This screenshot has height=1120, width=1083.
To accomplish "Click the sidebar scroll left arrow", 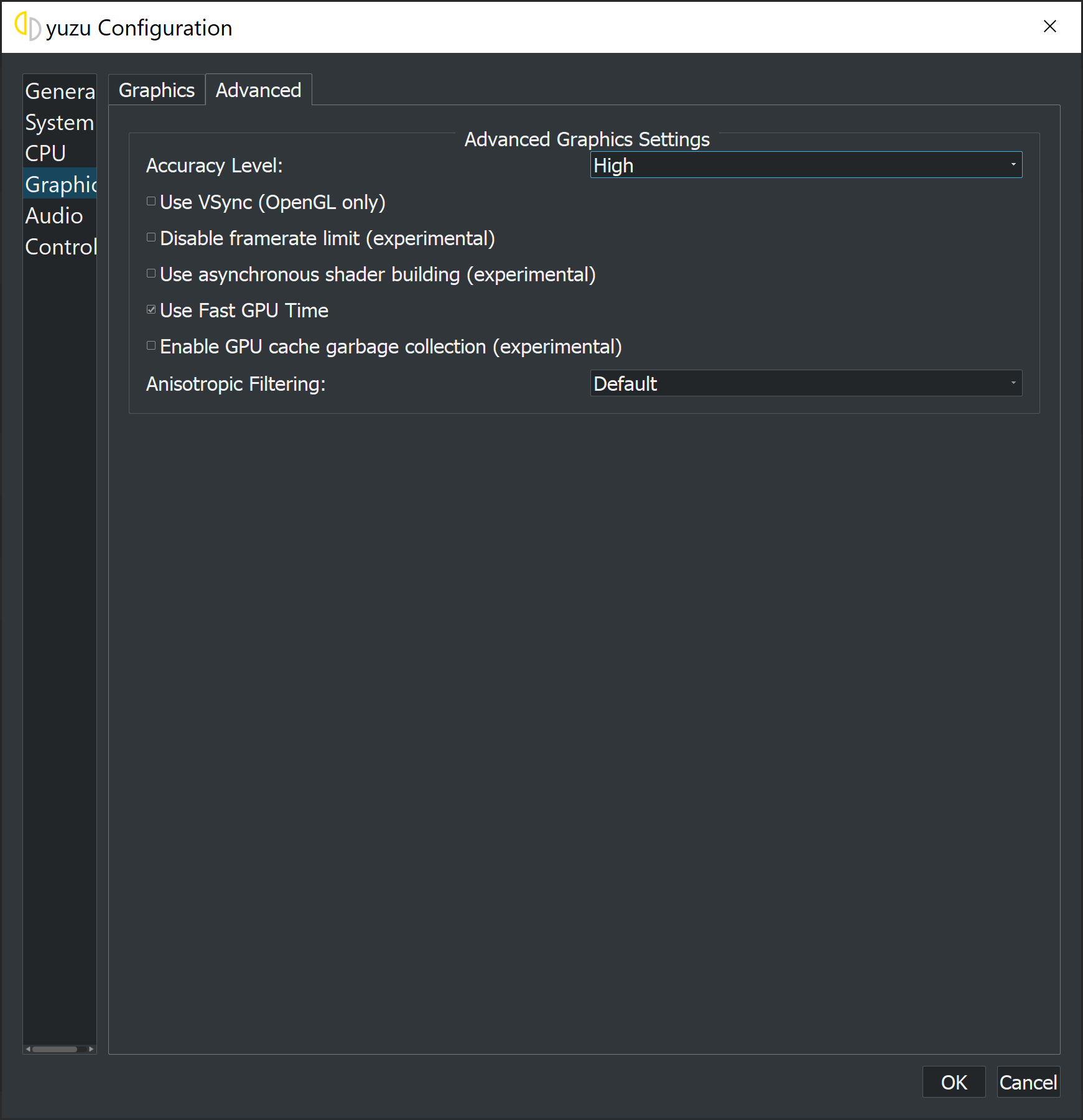I will [x=28, y=1049].
